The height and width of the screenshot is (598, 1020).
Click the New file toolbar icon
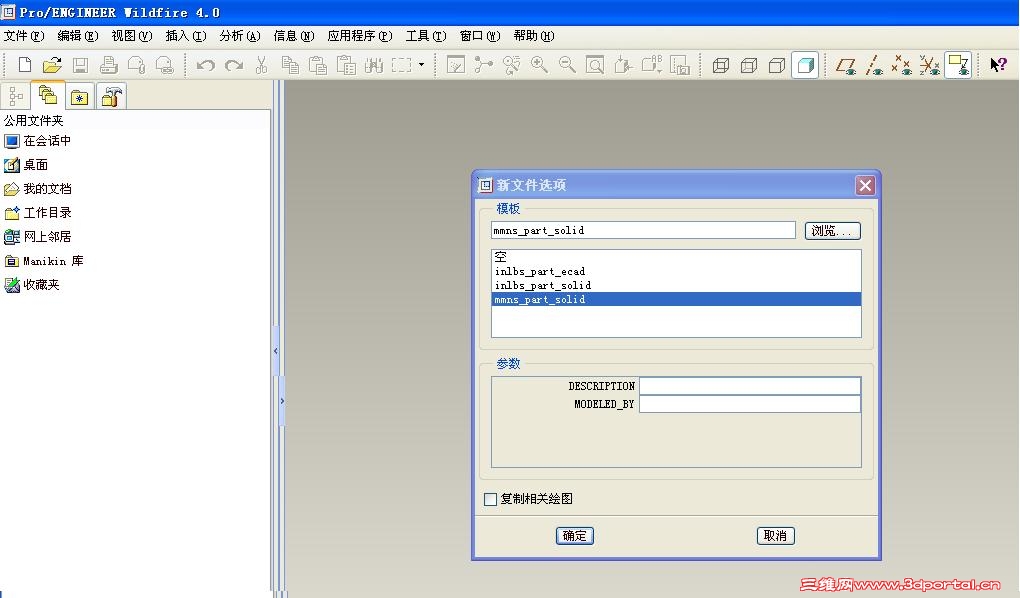(25, 64)
